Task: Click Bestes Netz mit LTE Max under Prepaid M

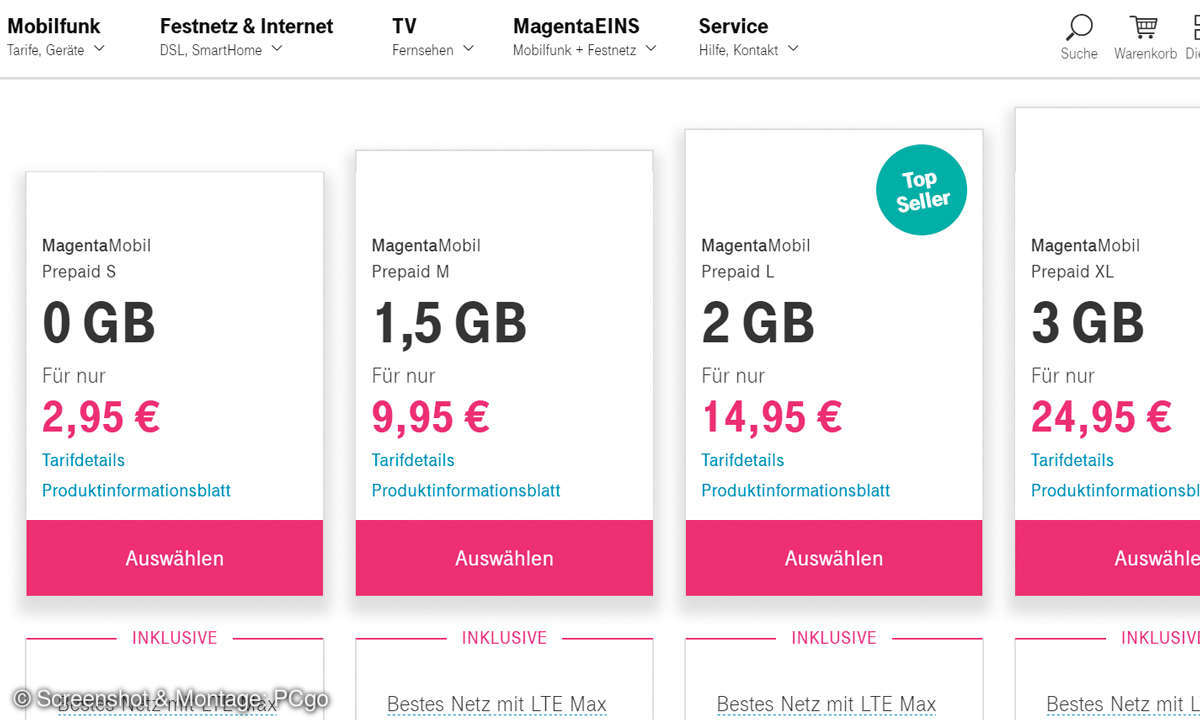Action: pyautogui.click(x=497, y=704)
